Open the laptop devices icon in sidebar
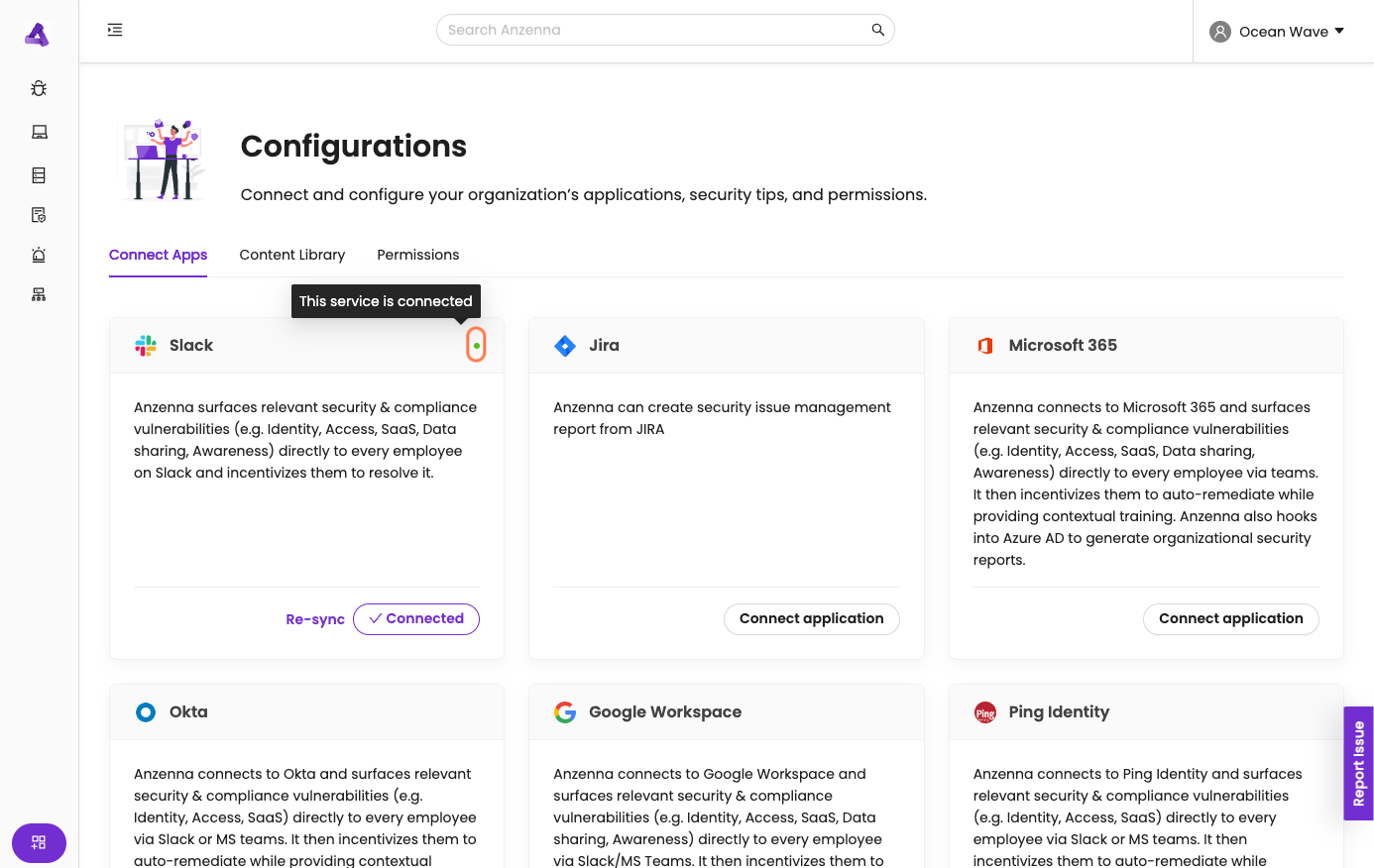 [x=39, y=132]
